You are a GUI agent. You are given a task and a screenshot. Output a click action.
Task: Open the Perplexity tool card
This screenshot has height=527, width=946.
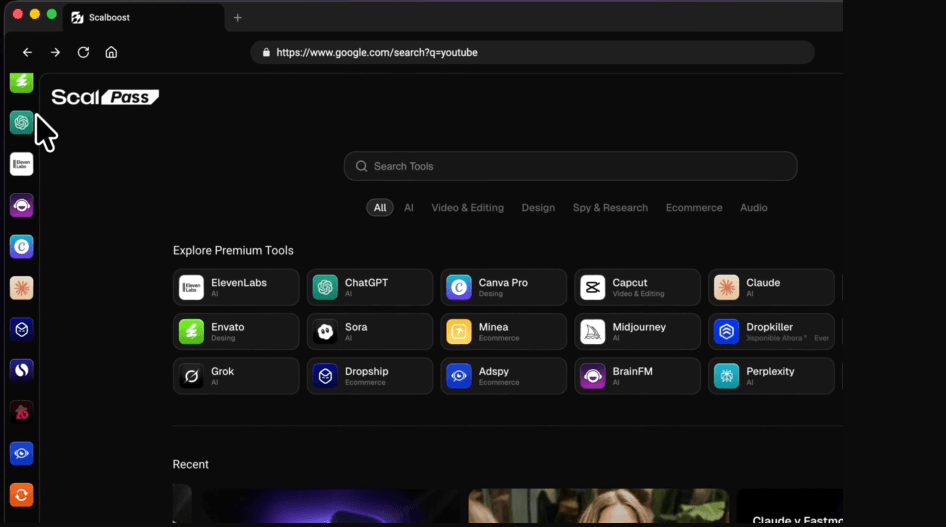pos(771,376)
